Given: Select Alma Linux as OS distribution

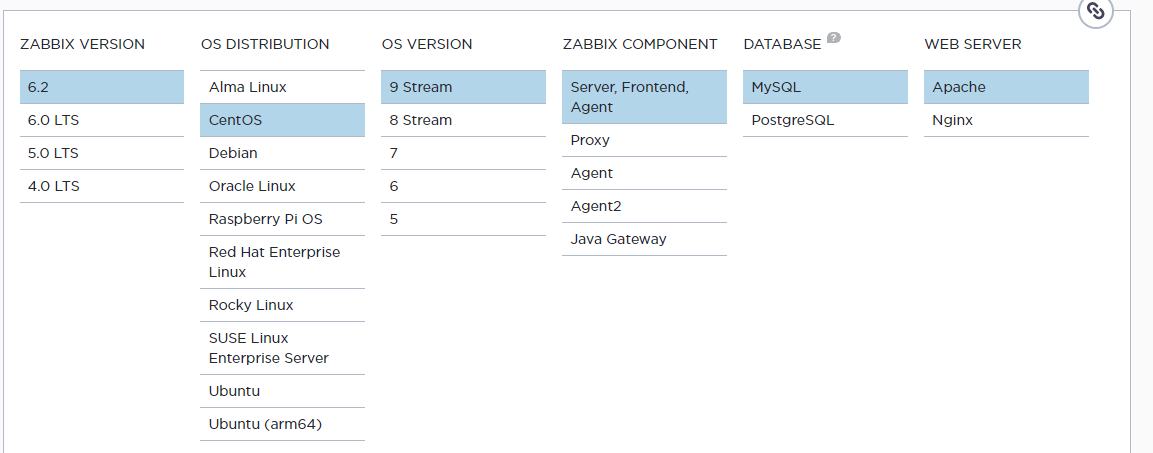Looking at the screenshot, I should [x=282, y=87].
